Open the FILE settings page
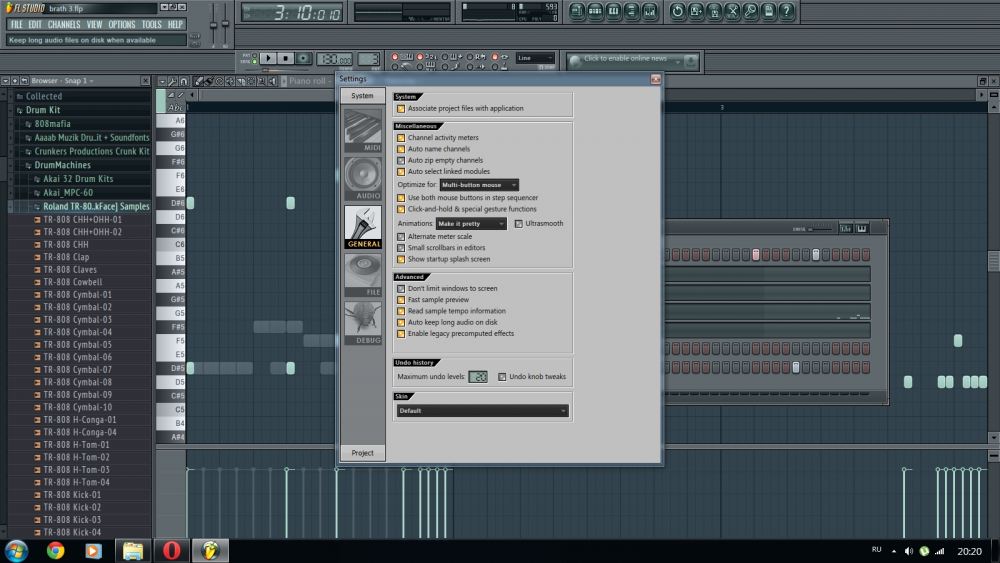This screenshot has width=1000, height=563. click(x=363, y=275)
